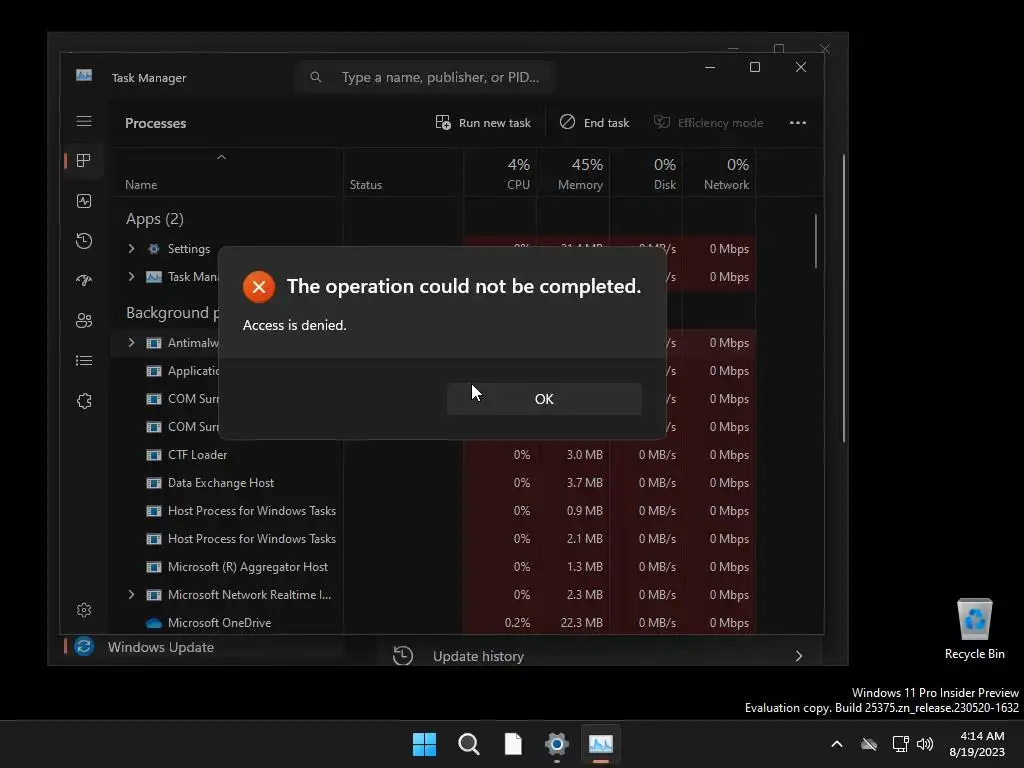Select Windows Update in Settings sidebar
Image resolution: width=1024 pixels, height=768 pixels.
click(x=161, y=647)
